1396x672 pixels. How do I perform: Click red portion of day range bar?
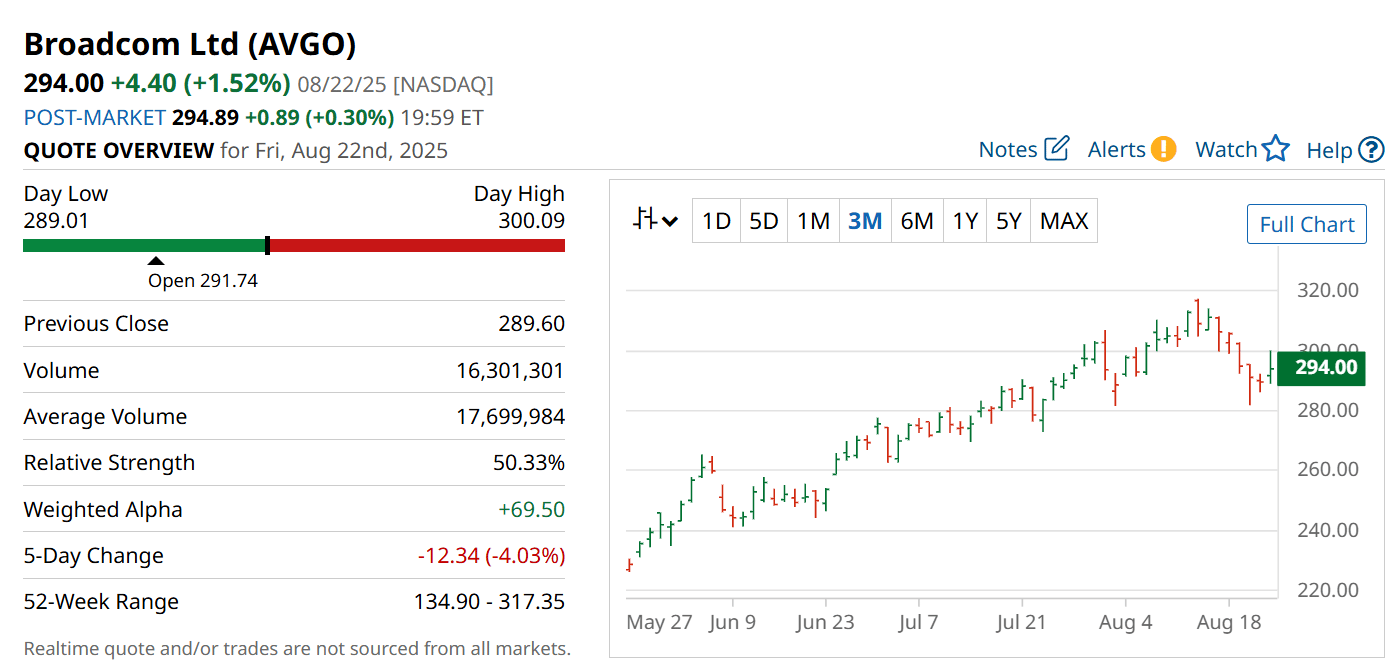[418, 245]
